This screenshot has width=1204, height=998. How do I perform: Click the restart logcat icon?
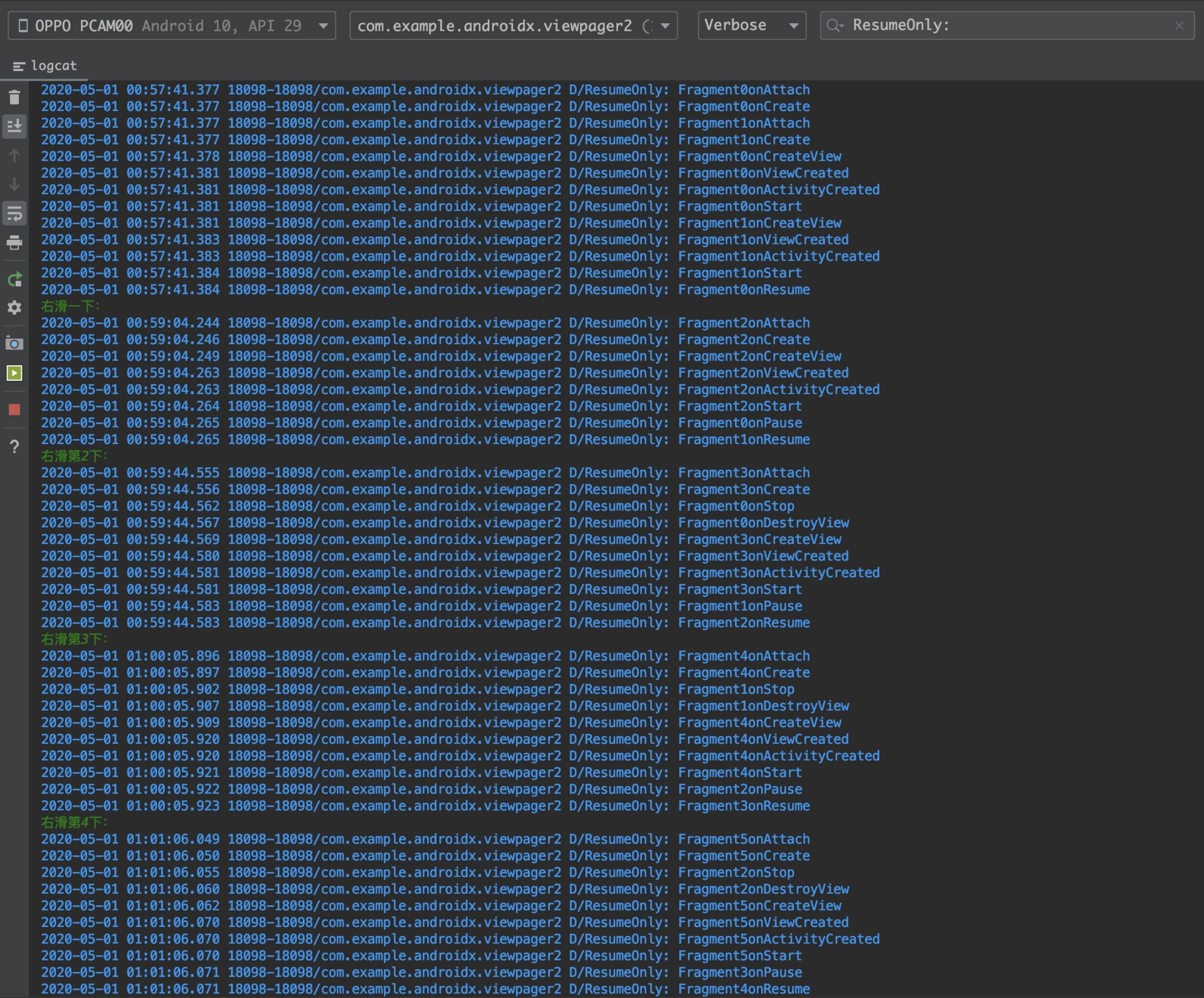(x=14, y=279)
